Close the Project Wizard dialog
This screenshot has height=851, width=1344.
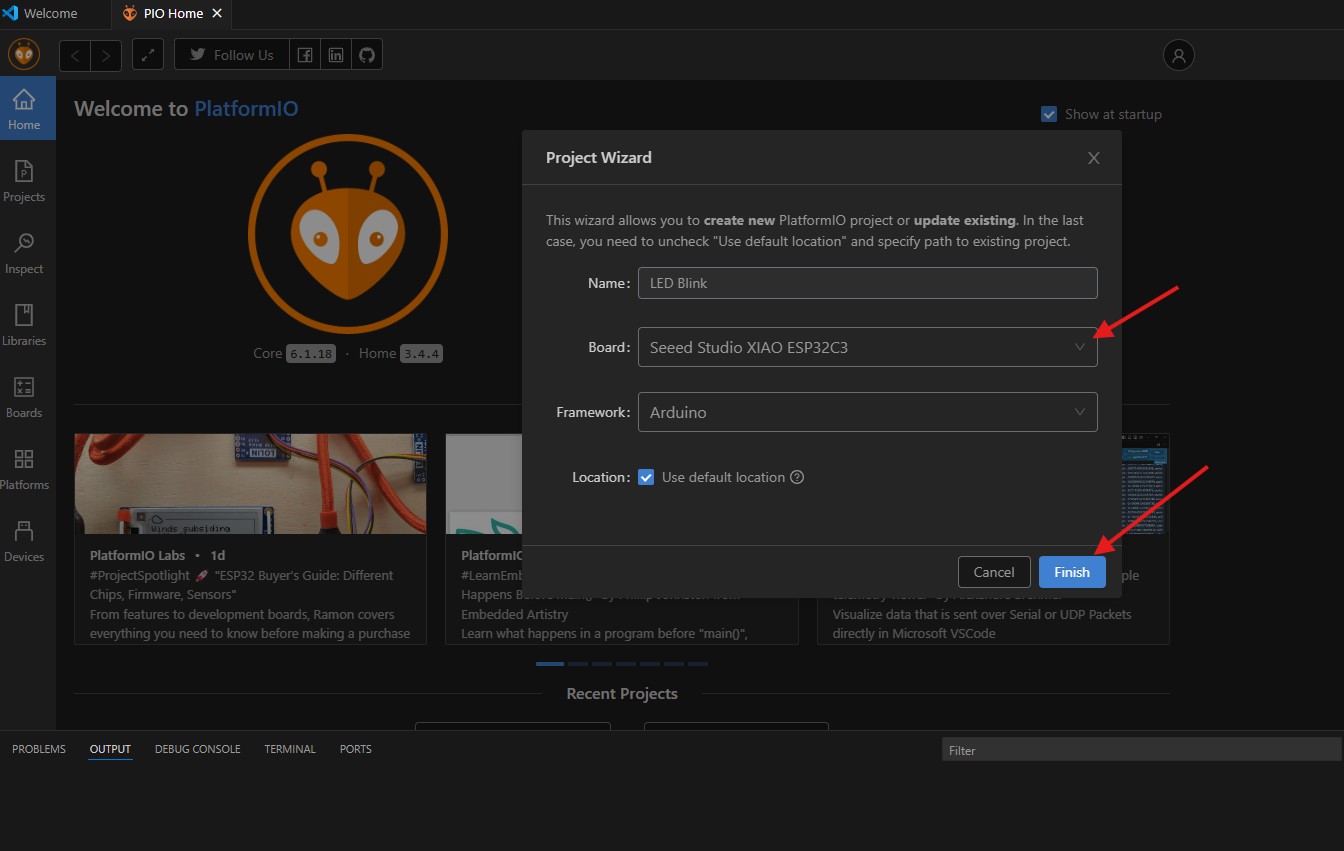point(1094,158)
